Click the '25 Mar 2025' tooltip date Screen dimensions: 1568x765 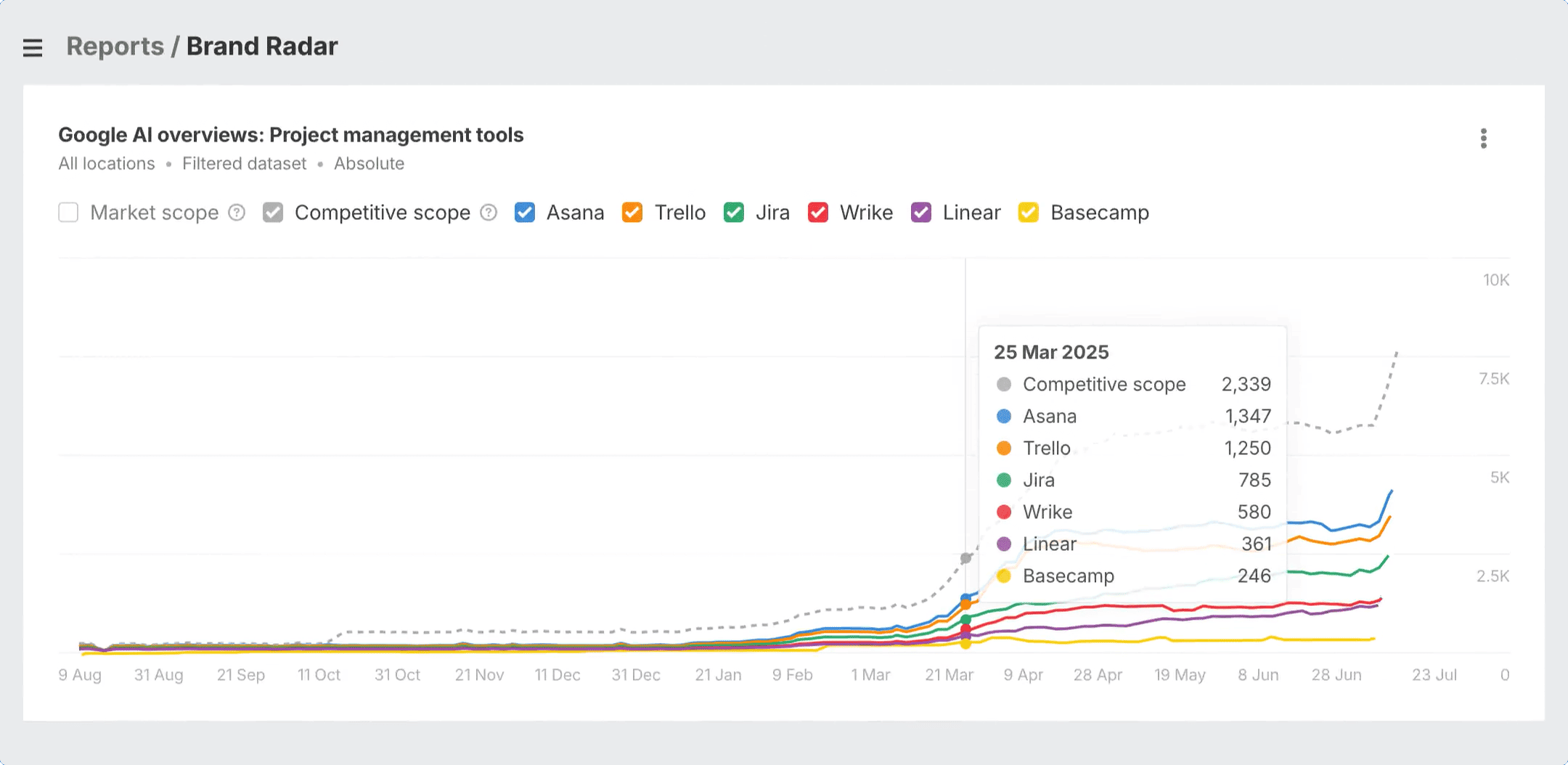click(x=1051, y=353)
